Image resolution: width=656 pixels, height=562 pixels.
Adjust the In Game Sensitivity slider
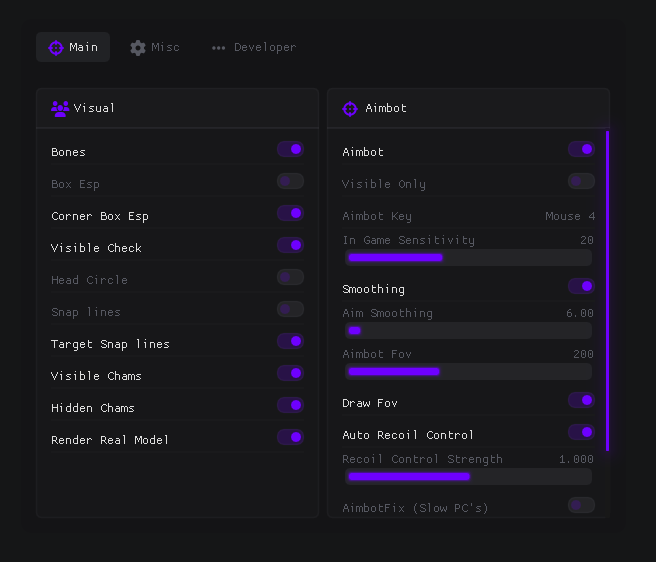pos(468,257)
